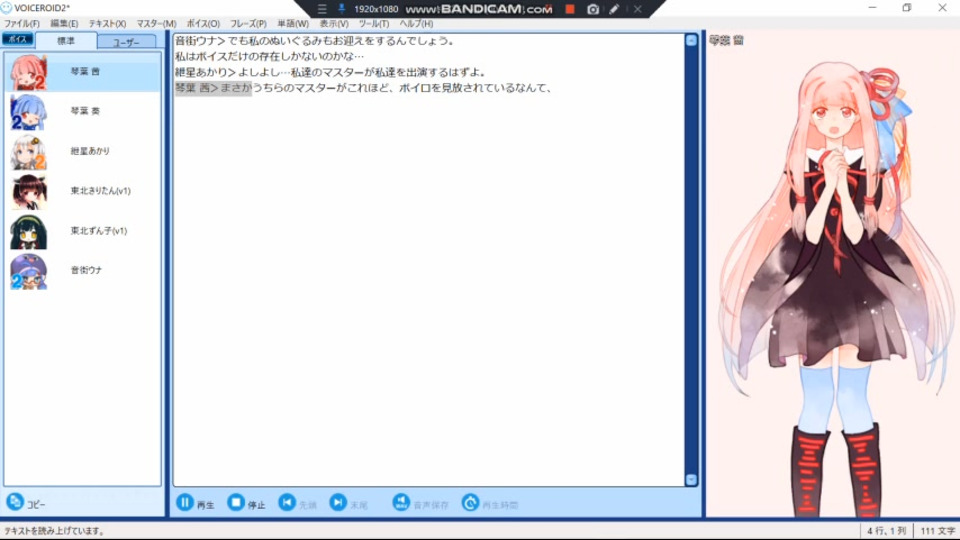Open the 単語(W) menu
960x540 pixels.
point(293,23)
